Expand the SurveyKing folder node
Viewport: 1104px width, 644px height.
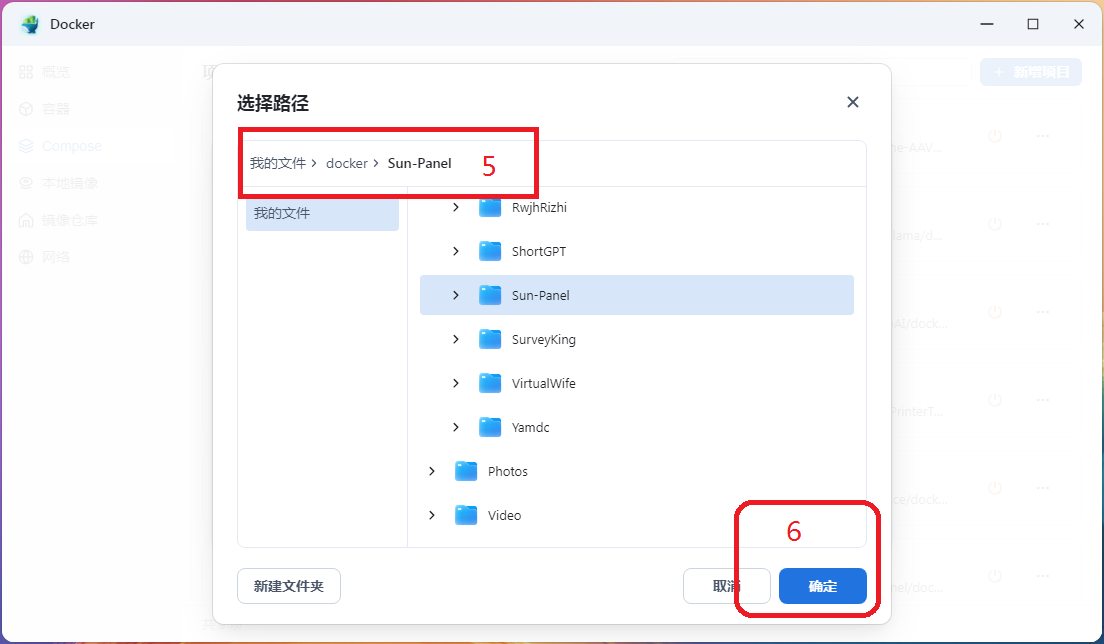pyautogui.click(x=456, y=339)
